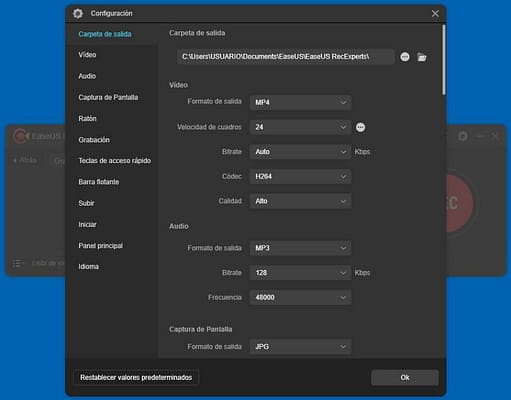Viewport: 511px width, 400px height.
Task: Open audio Formato de salida dropdown MP3
Action: pyautogui.click(x=300, y=248)
